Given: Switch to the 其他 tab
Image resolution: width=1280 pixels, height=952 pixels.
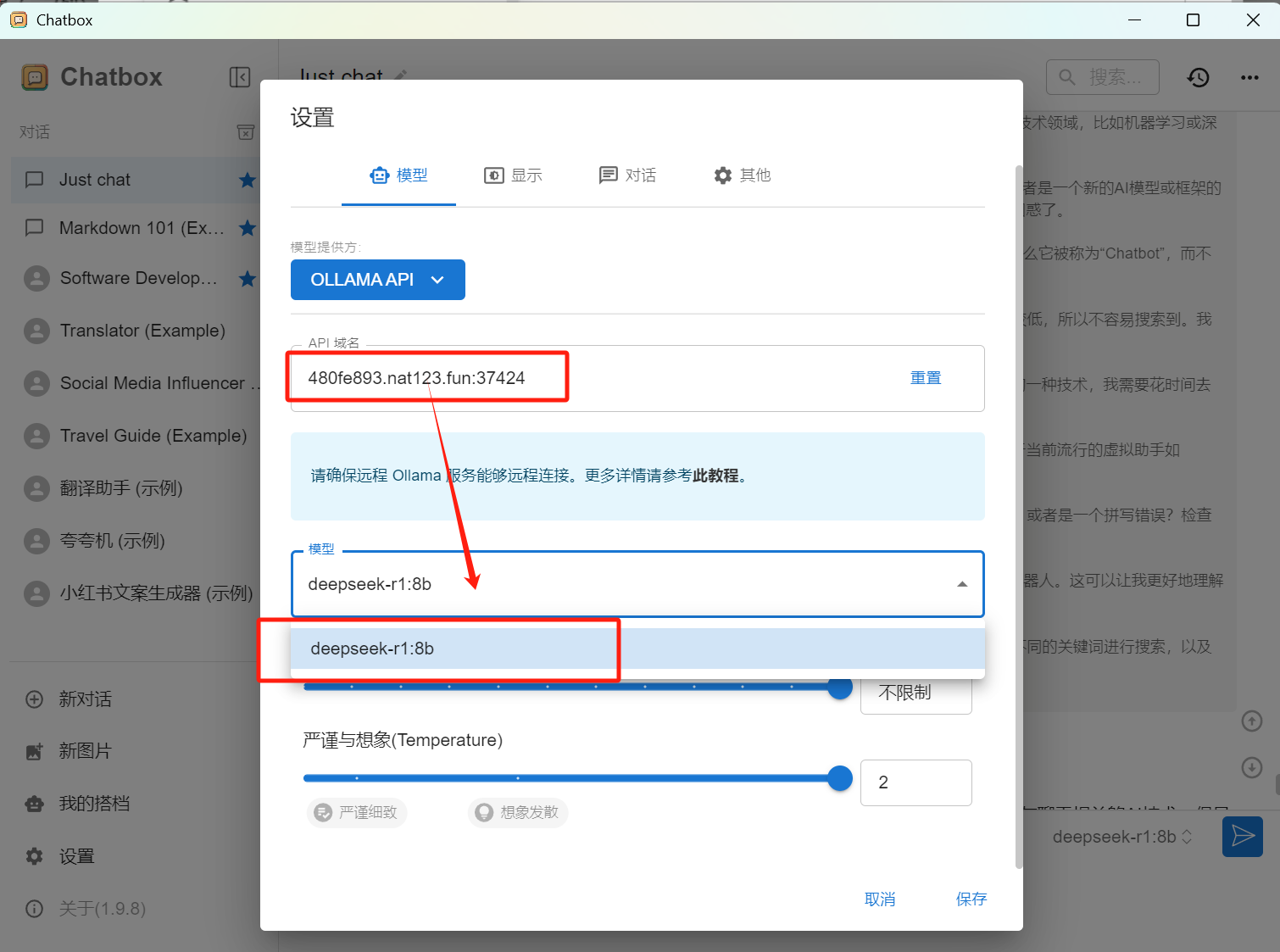Looking at the screenshot, I should click(742, 175).
